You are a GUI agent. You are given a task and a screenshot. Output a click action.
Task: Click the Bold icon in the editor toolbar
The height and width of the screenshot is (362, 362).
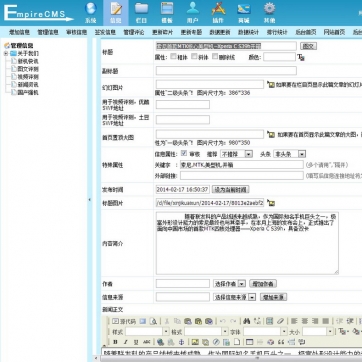click(115, 342)
